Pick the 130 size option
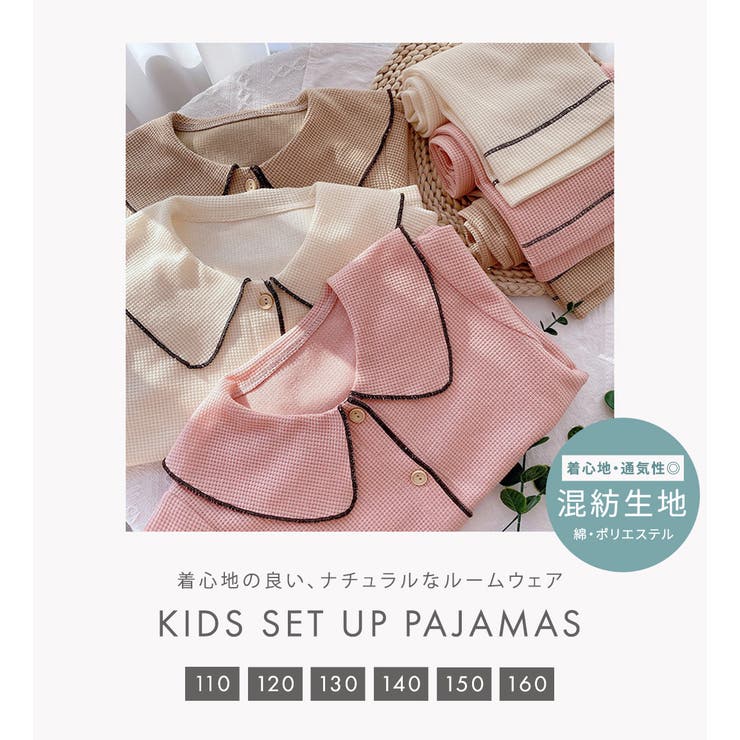 pos(338,683)
